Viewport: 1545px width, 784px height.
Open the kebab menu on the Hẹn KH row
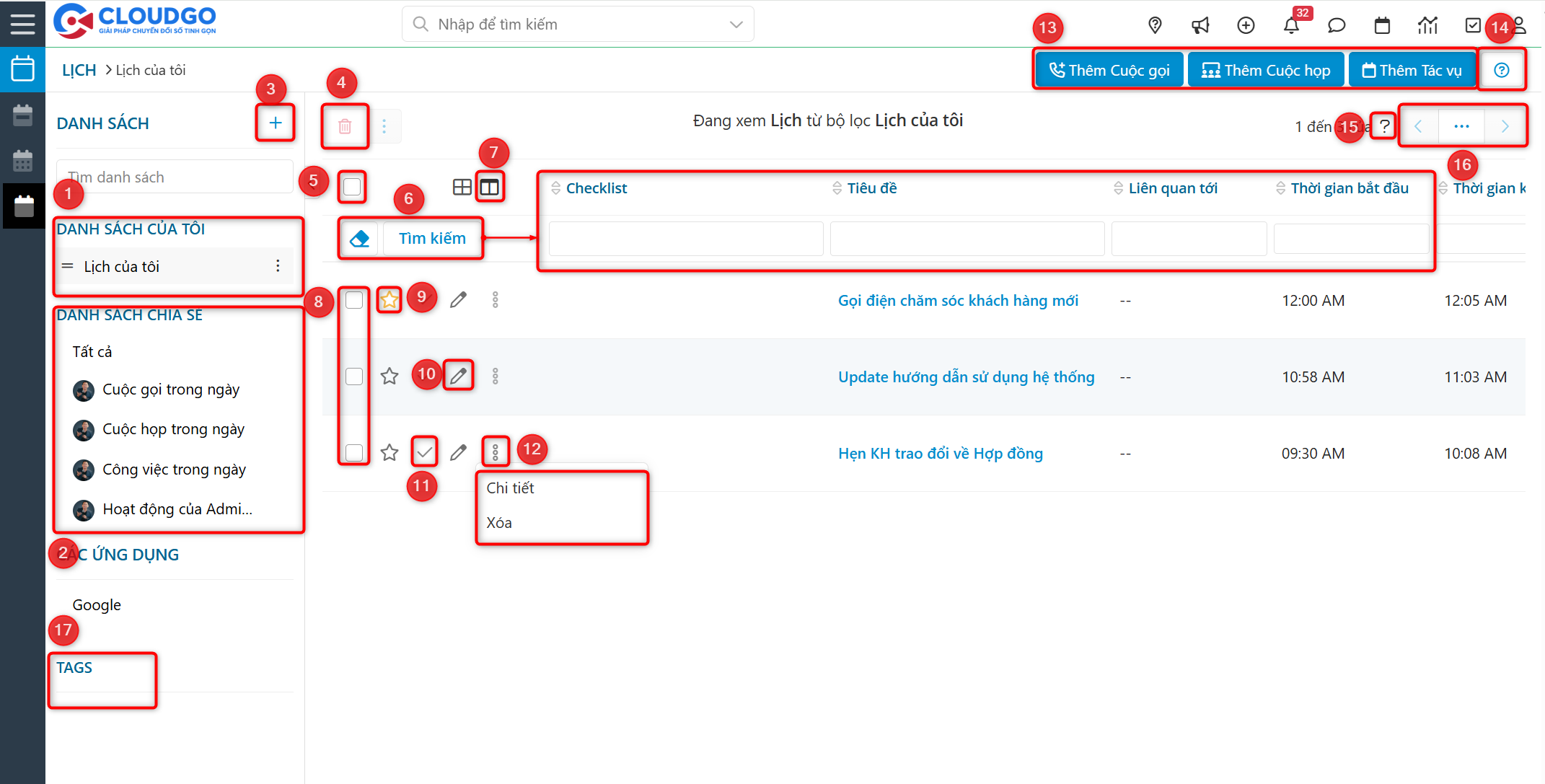(496, 452)
